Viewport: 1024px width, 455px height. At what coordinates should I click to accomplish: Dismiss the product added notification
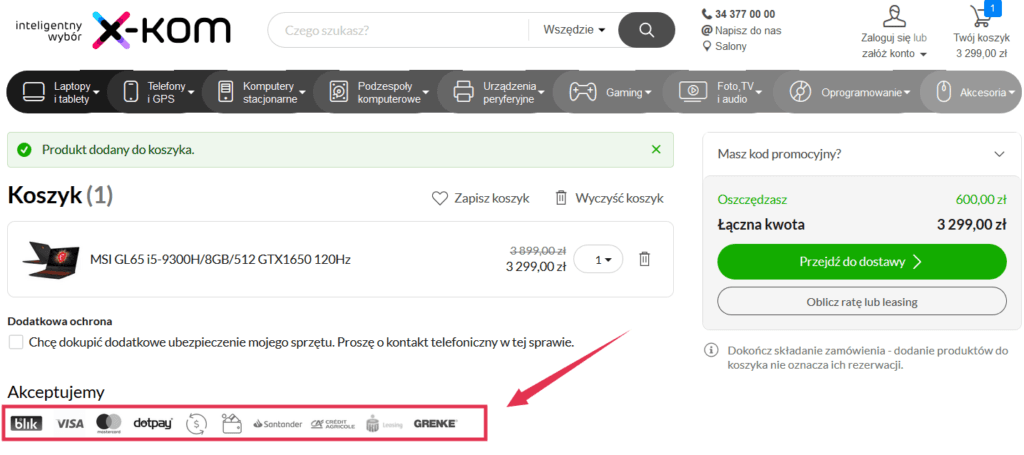(x=656, y=149)
